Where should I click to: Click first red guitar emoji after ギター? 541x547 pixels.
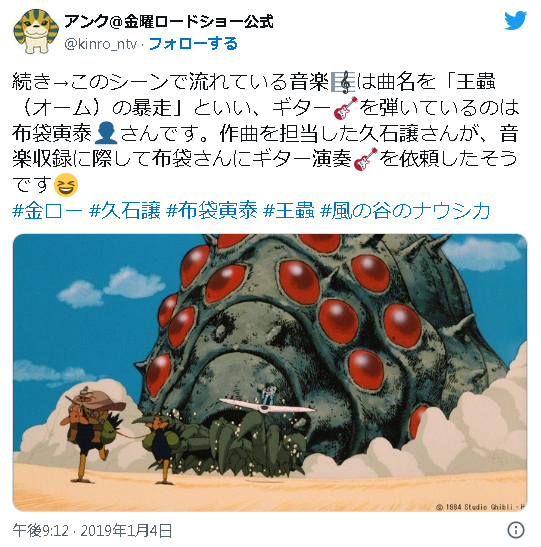coord(345,108)
